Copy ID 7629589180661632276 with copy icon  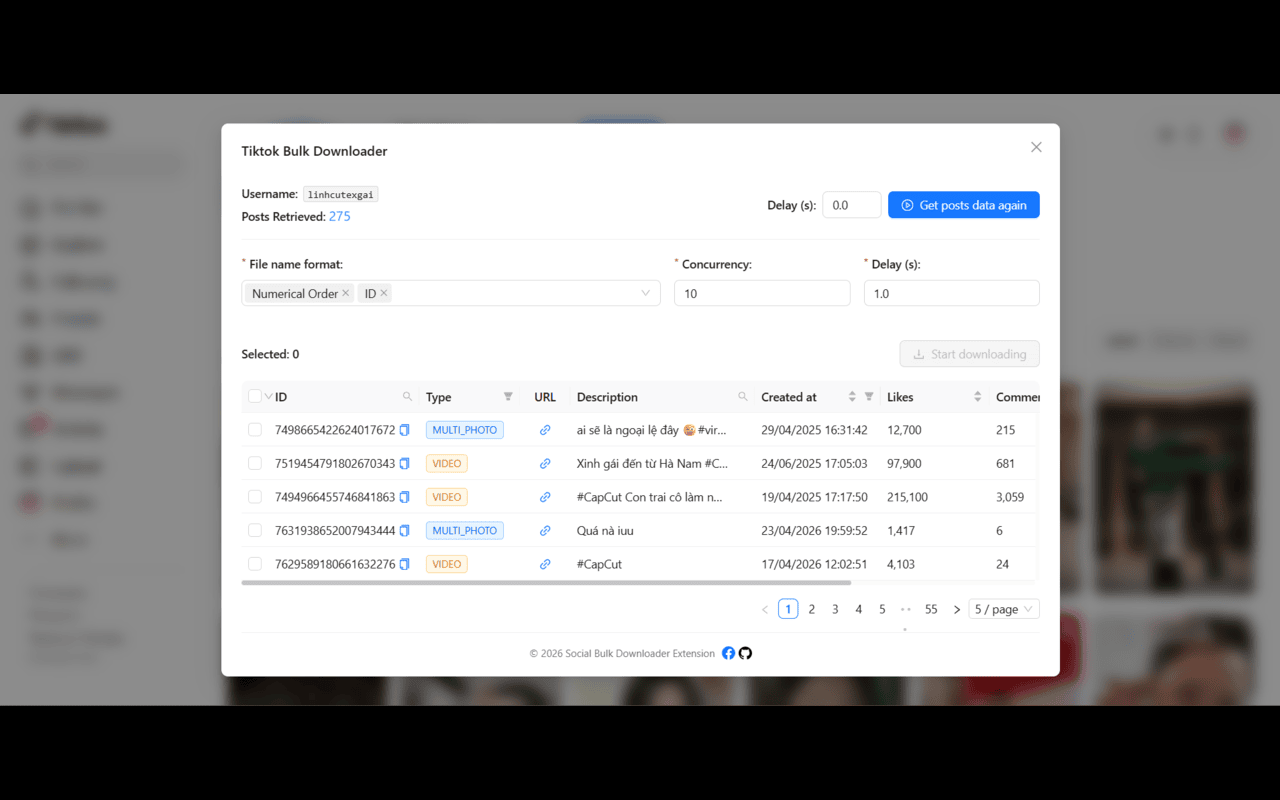click(405, 564)
